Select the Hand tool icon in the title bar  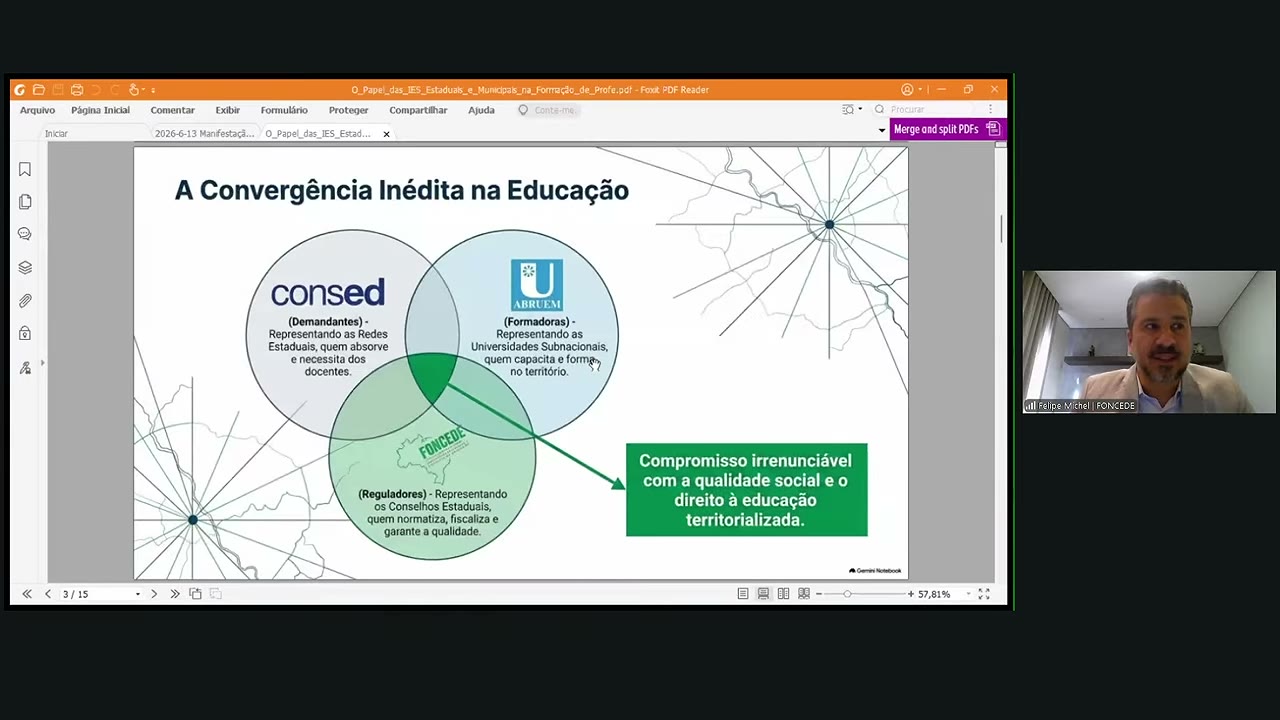(134, 89)
